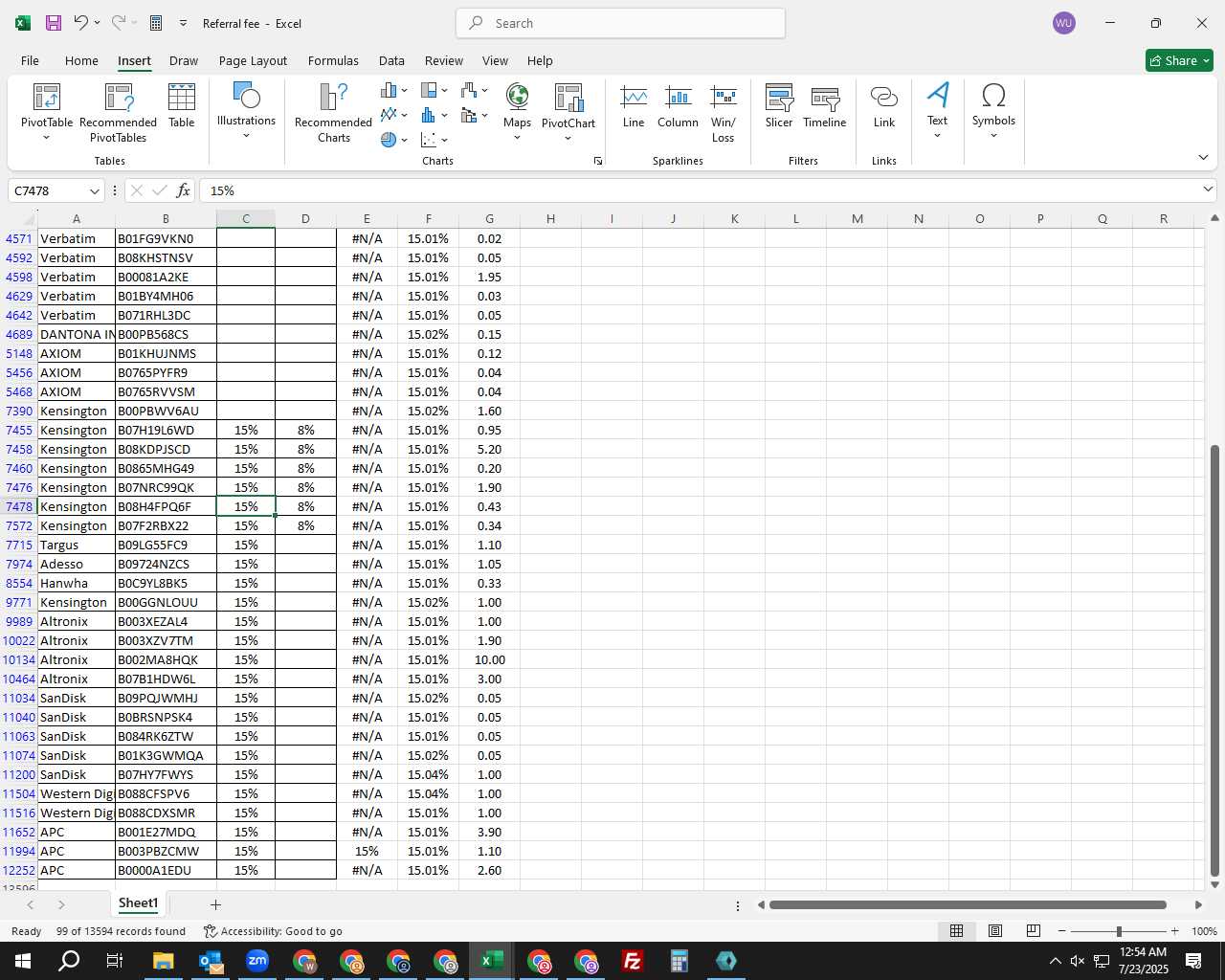This screenshot has height=980, width=1225.
Task: Click Insert Scatter or Bubble Chart icon
Action: [429, 140]
